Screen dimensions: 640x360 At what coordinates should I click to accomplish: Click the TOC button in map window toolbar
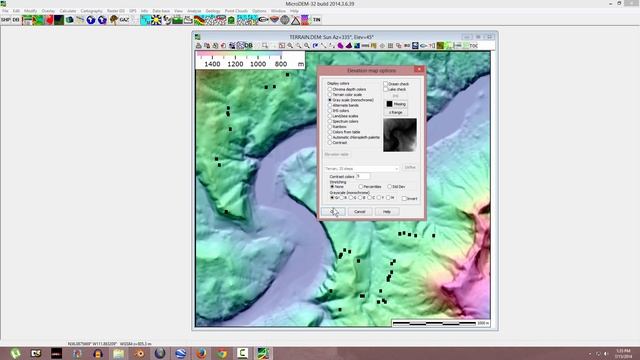pyautogui.click(x=473, y=46)
